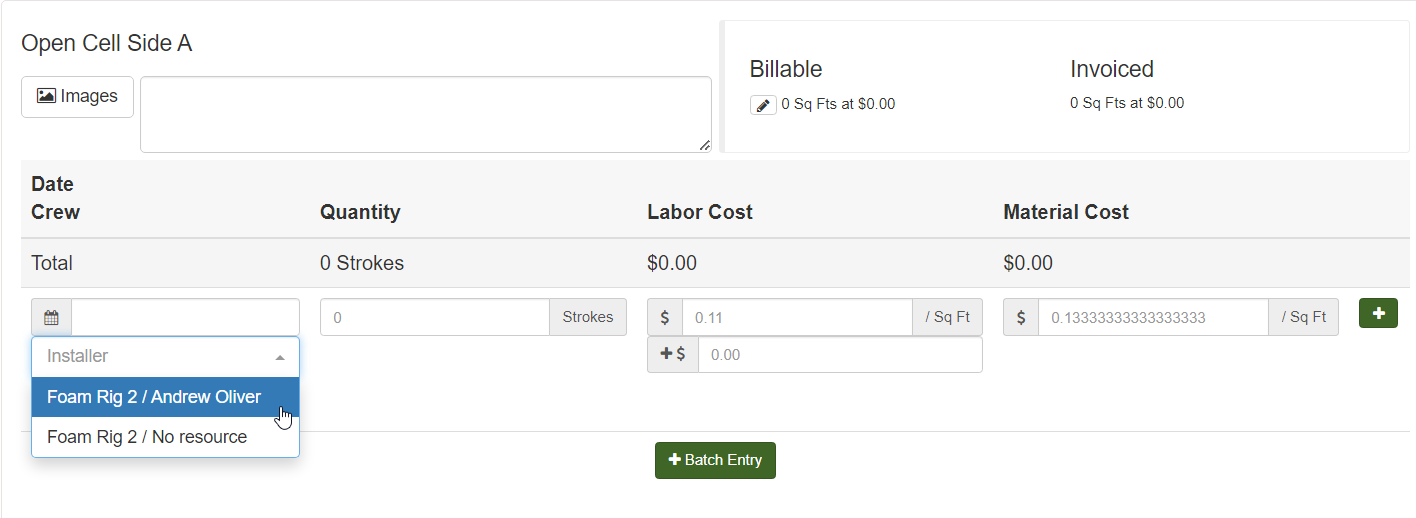Click the dollar sign beside Material Cost field
Screen dimensions: 1416x518
pos(1021,317)
